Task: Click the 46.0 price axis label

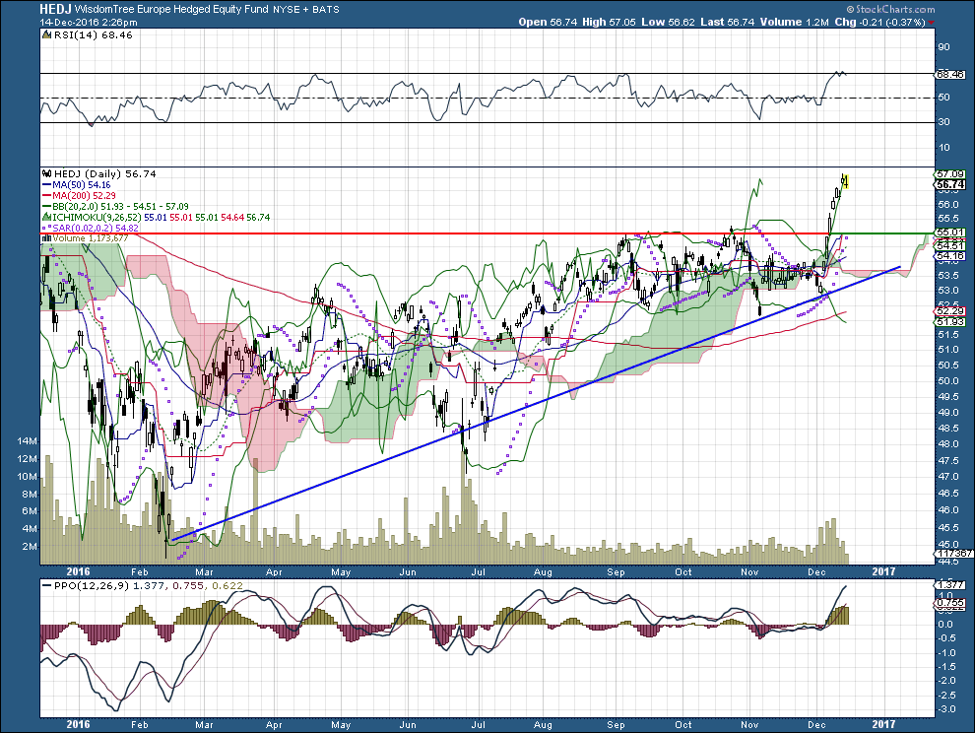Action: tap(948, 510)
